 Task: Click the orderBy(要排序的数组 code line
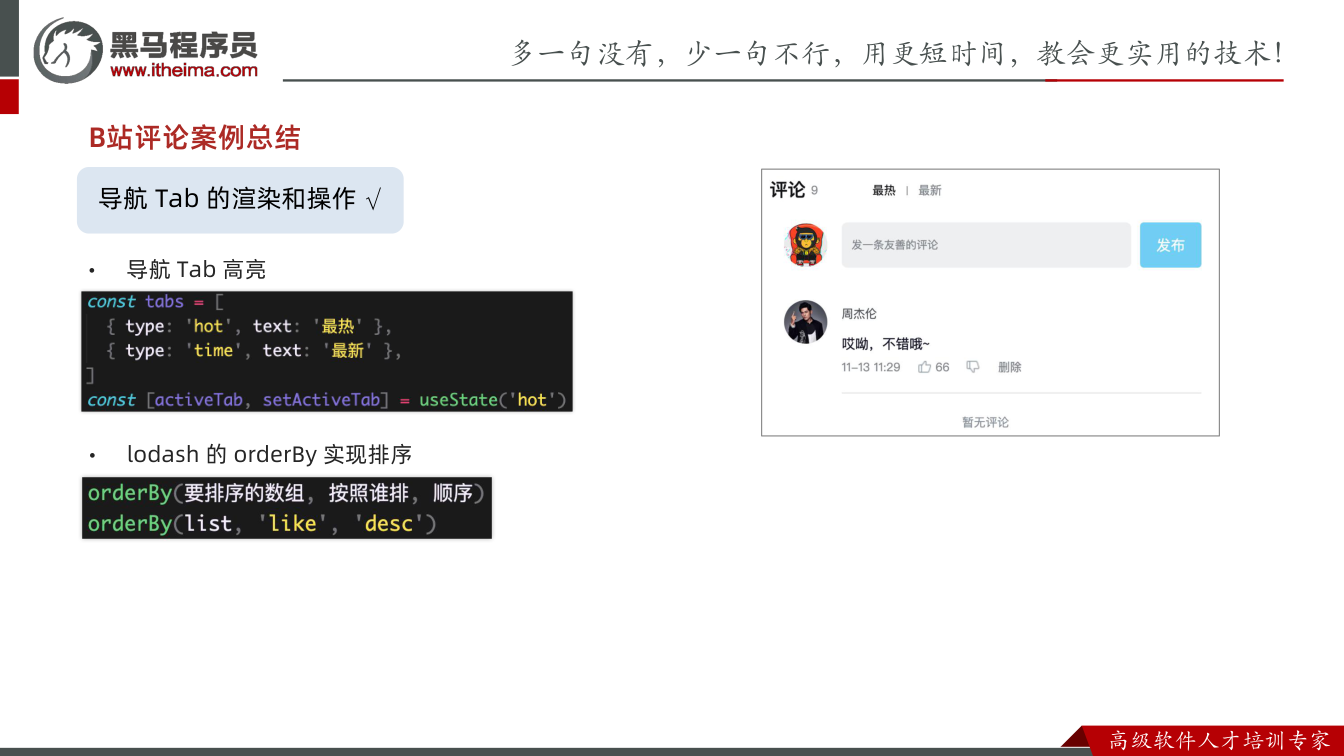pos(286,493)
